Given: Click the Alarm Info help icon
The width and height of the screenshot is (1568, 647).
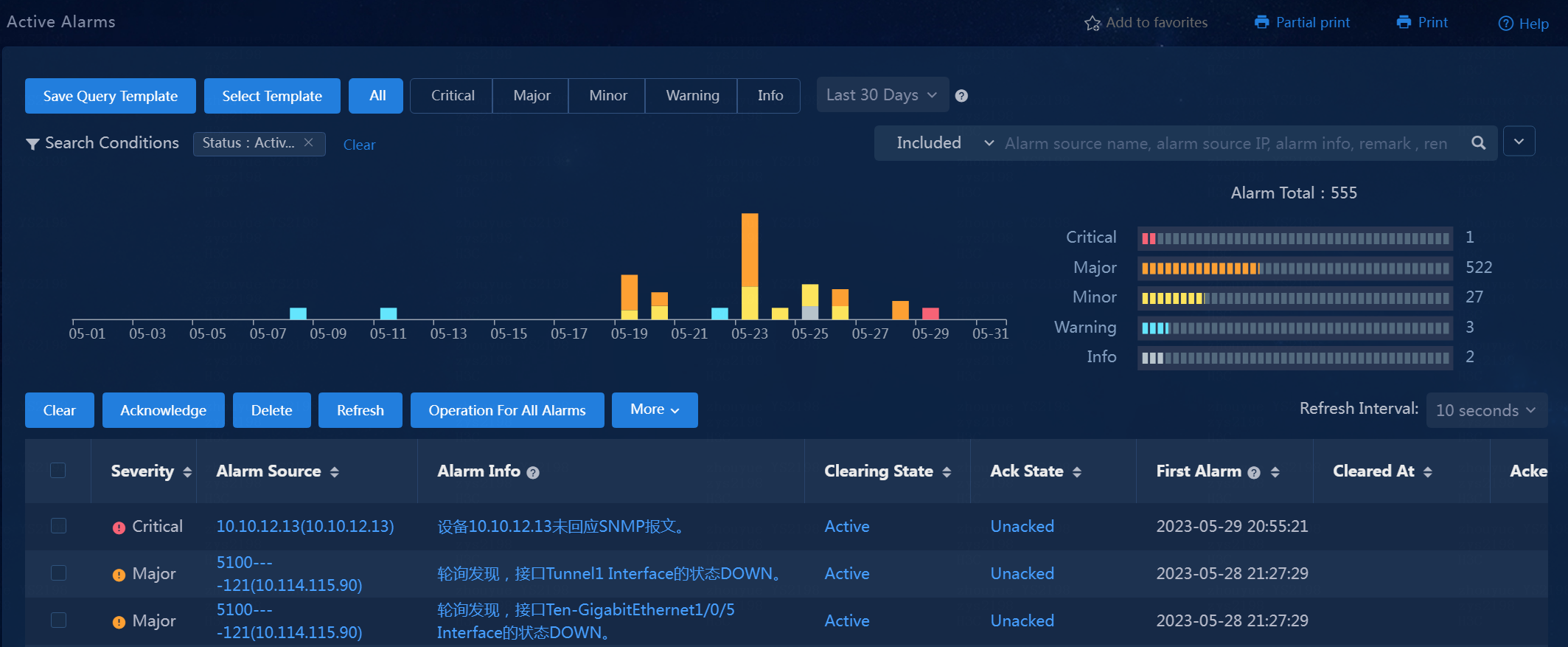Looking at the screenshot, I should point(533,473).
